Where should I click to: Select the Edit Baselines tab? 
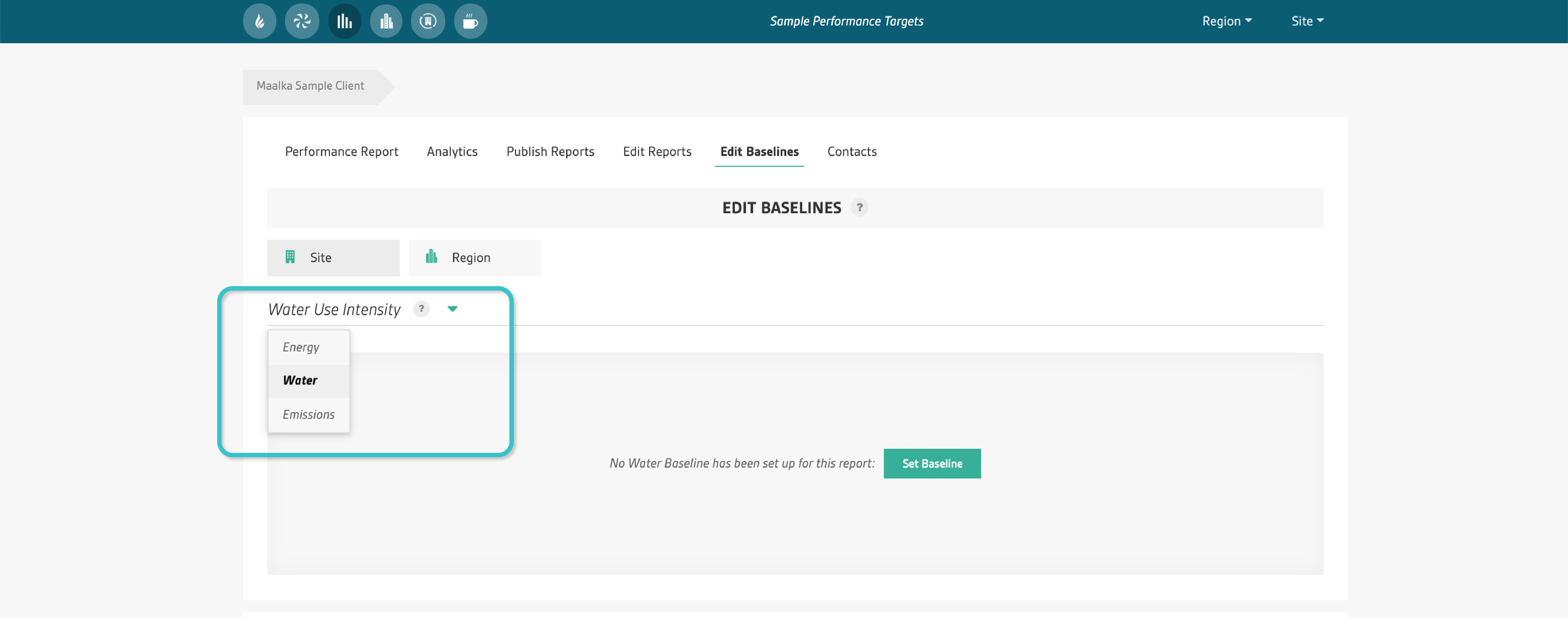click(x=760, y=152)
